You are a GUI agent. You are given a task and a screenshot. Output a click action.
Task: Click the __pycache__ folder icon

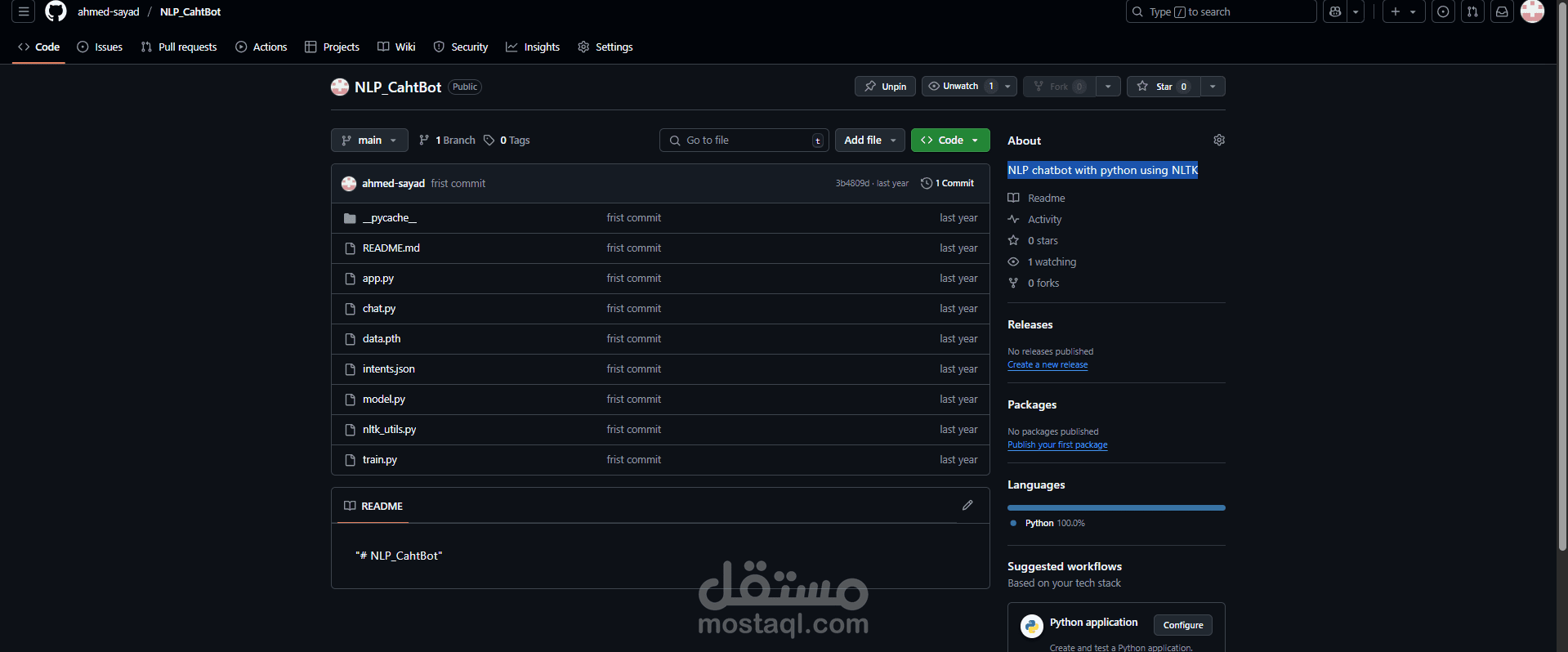(350, 218)
